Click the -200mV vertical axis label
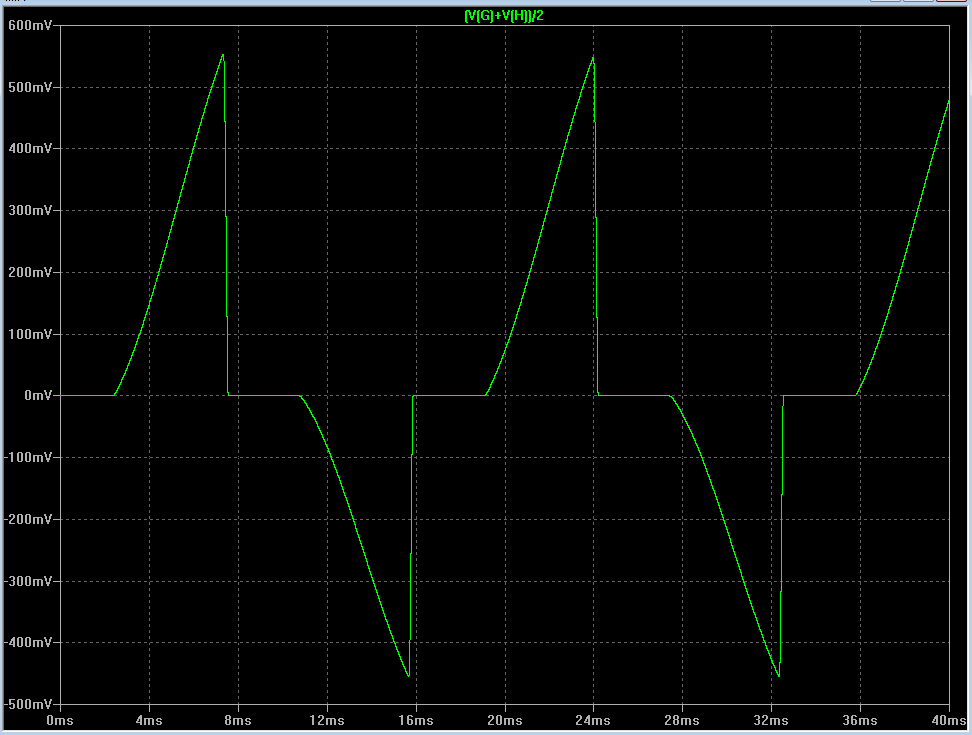Screen dimensions: 972x735 pyautogui.click(x=28, y=520)
